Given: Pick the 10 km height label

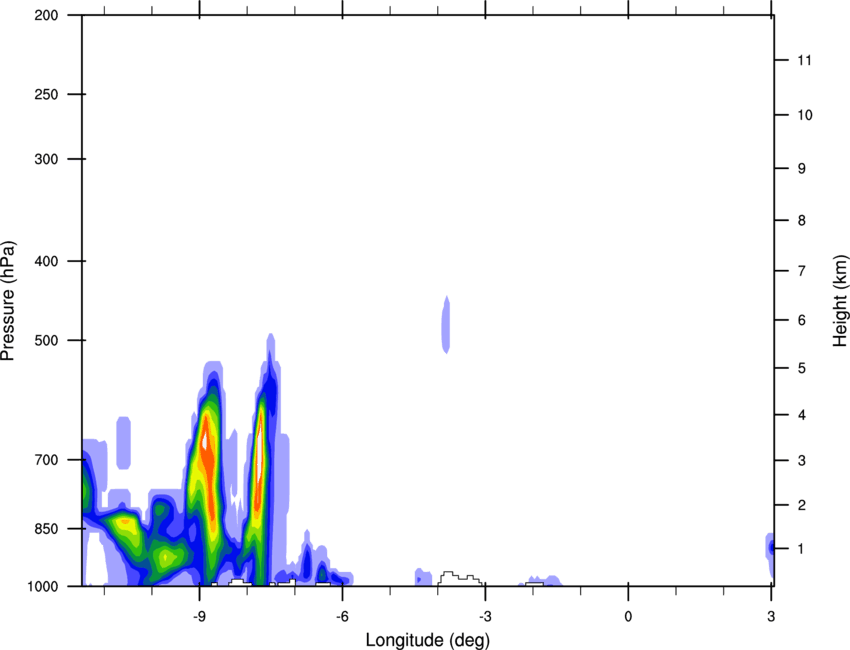Looking at the screenshot, I should (805, 115).
